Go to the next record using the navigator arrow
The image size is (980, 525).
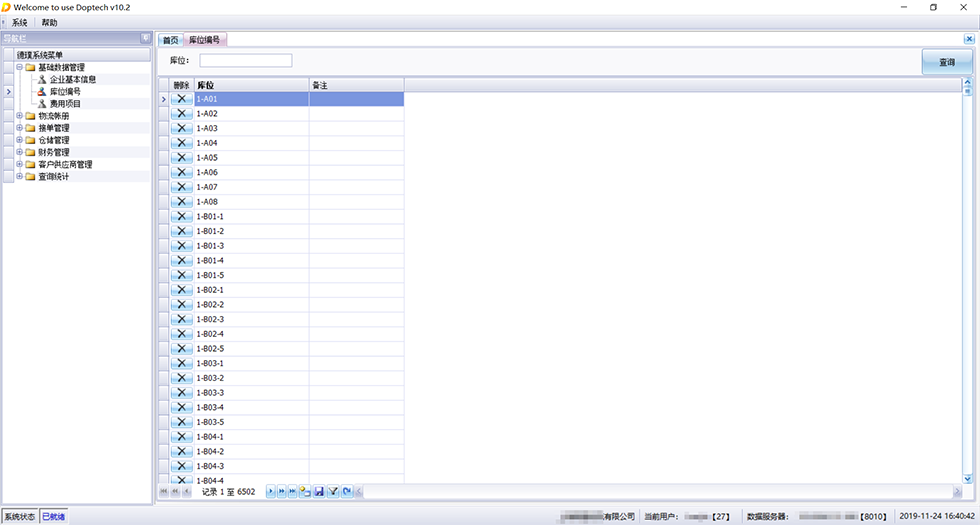[270, 492]
